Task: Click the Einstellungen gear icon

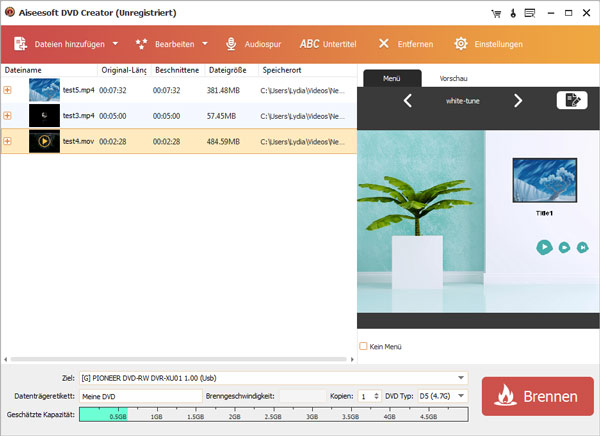Action: (x=461, y=44)
